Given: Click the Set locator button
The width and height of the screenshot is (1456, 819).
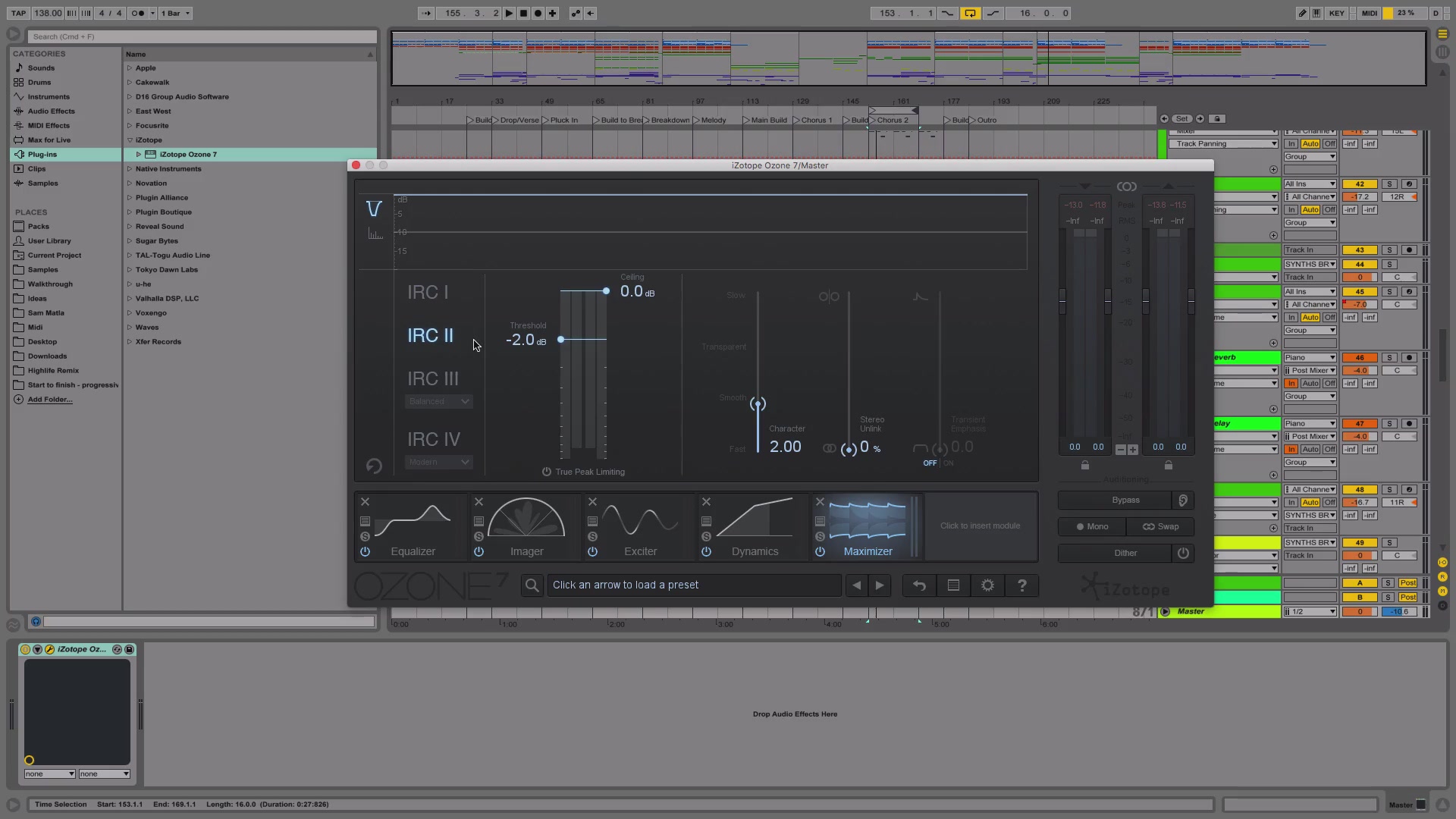Looking at the screenshot, I should [1181, 119].
